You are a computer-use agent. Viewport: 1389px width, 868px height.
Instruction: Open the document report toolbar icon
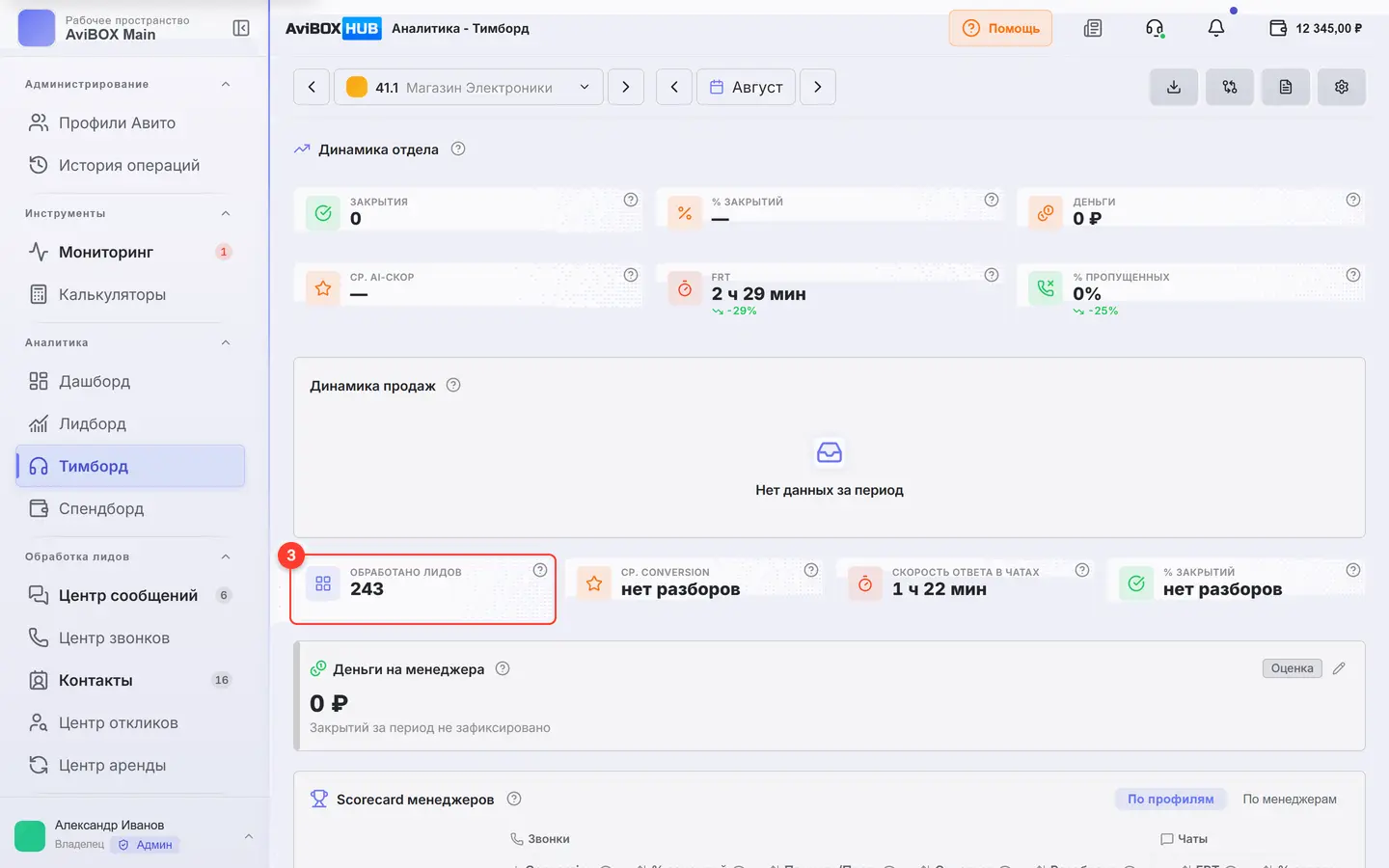[1286, 87]
